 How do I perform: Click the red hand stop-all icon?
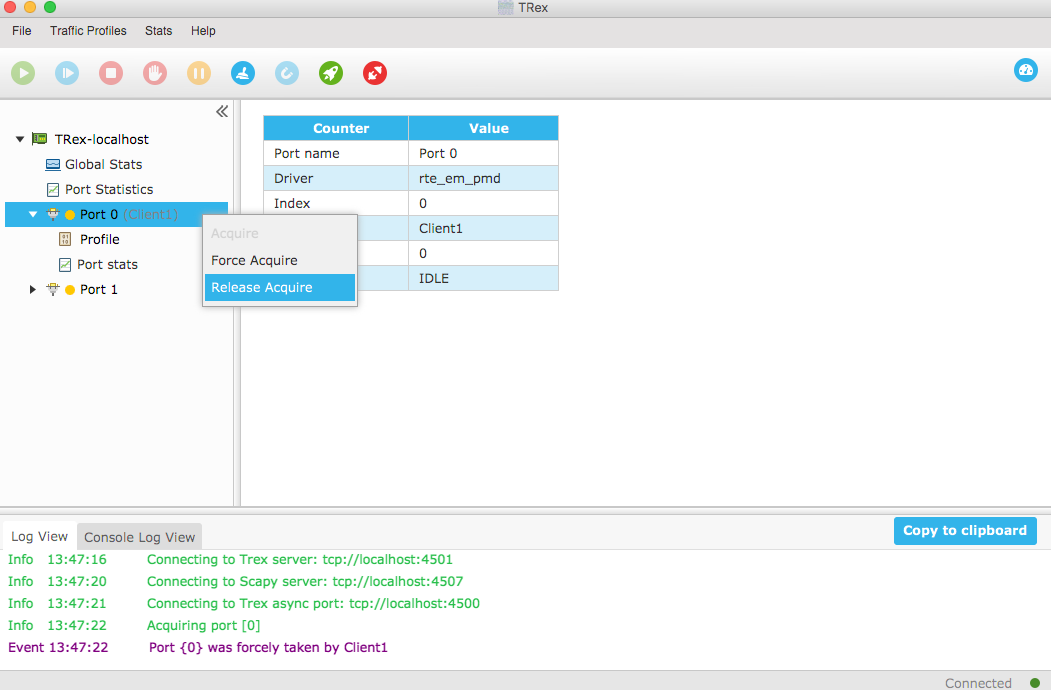click(155, 73)
